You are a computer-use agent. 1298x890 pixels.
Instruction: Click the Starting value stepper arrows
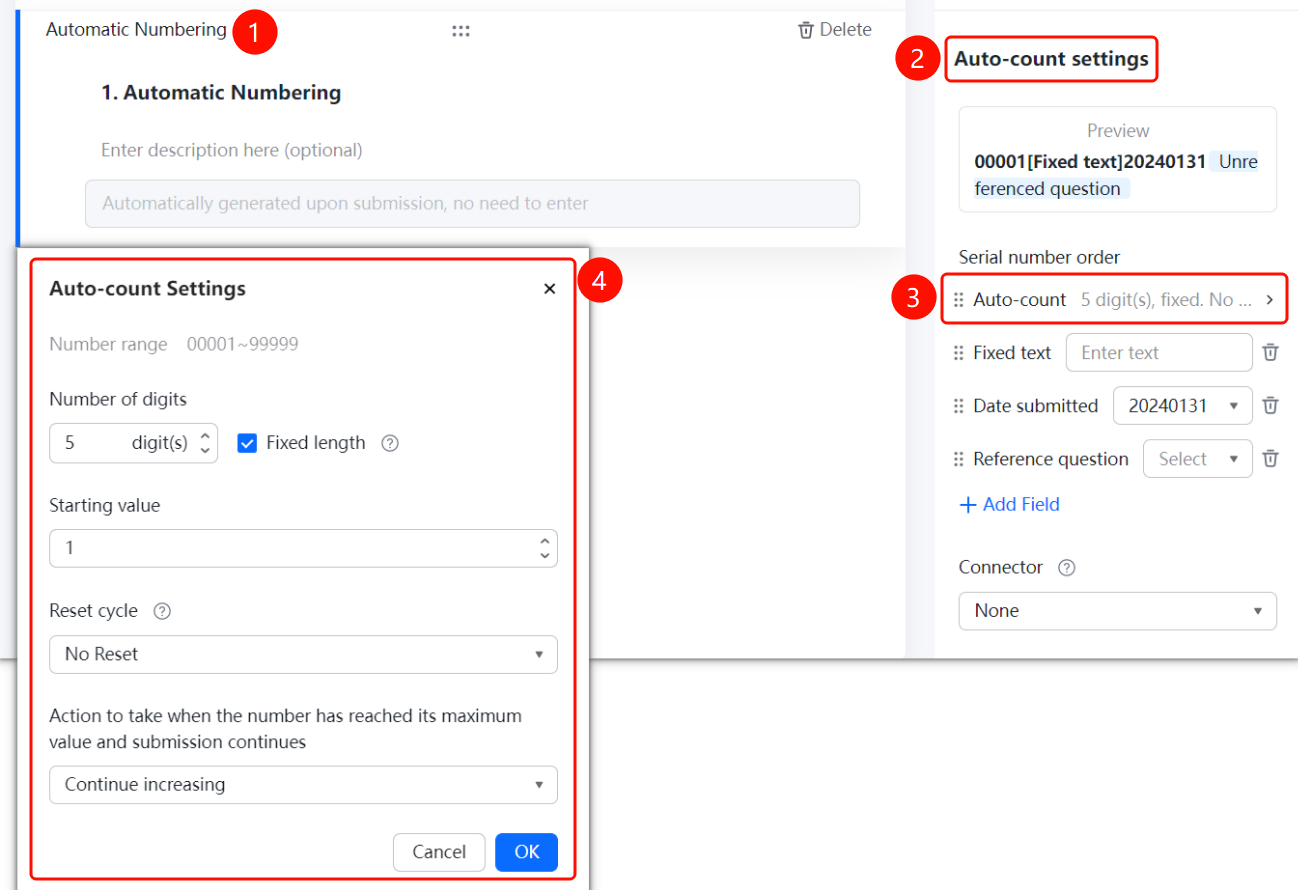click(545, 548)
